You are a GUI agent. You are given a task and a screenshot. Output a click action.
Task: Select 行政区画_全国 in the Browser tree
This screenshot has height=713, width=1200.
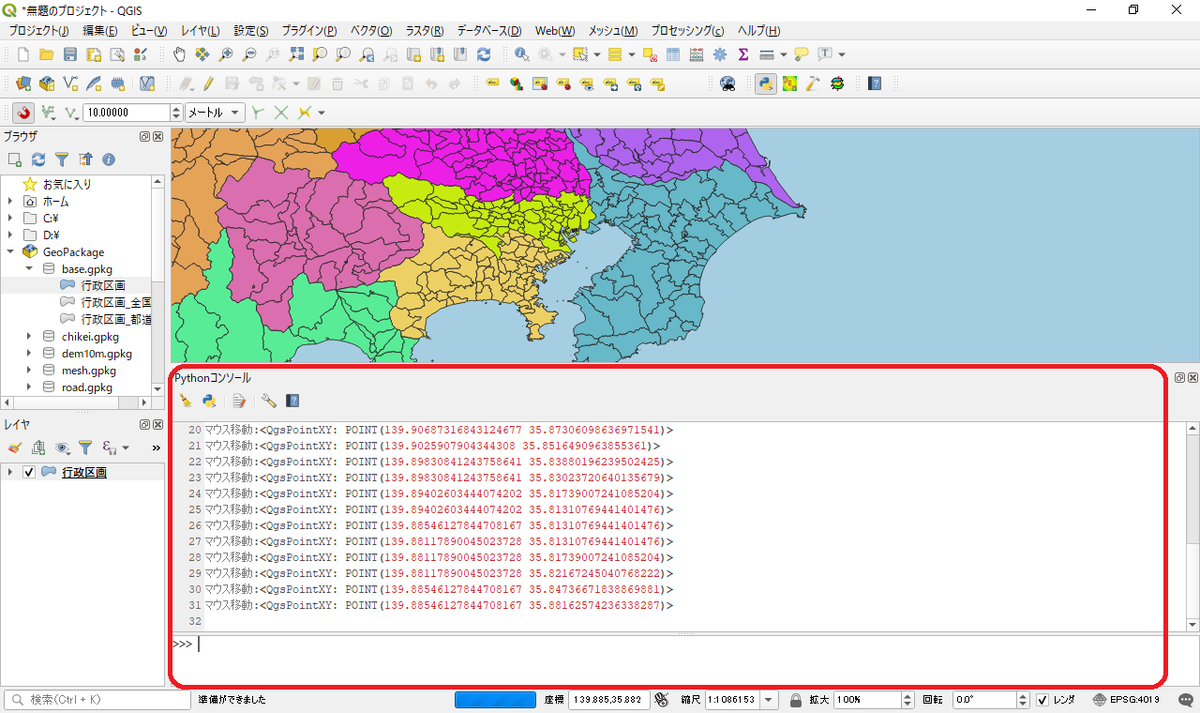116,302
